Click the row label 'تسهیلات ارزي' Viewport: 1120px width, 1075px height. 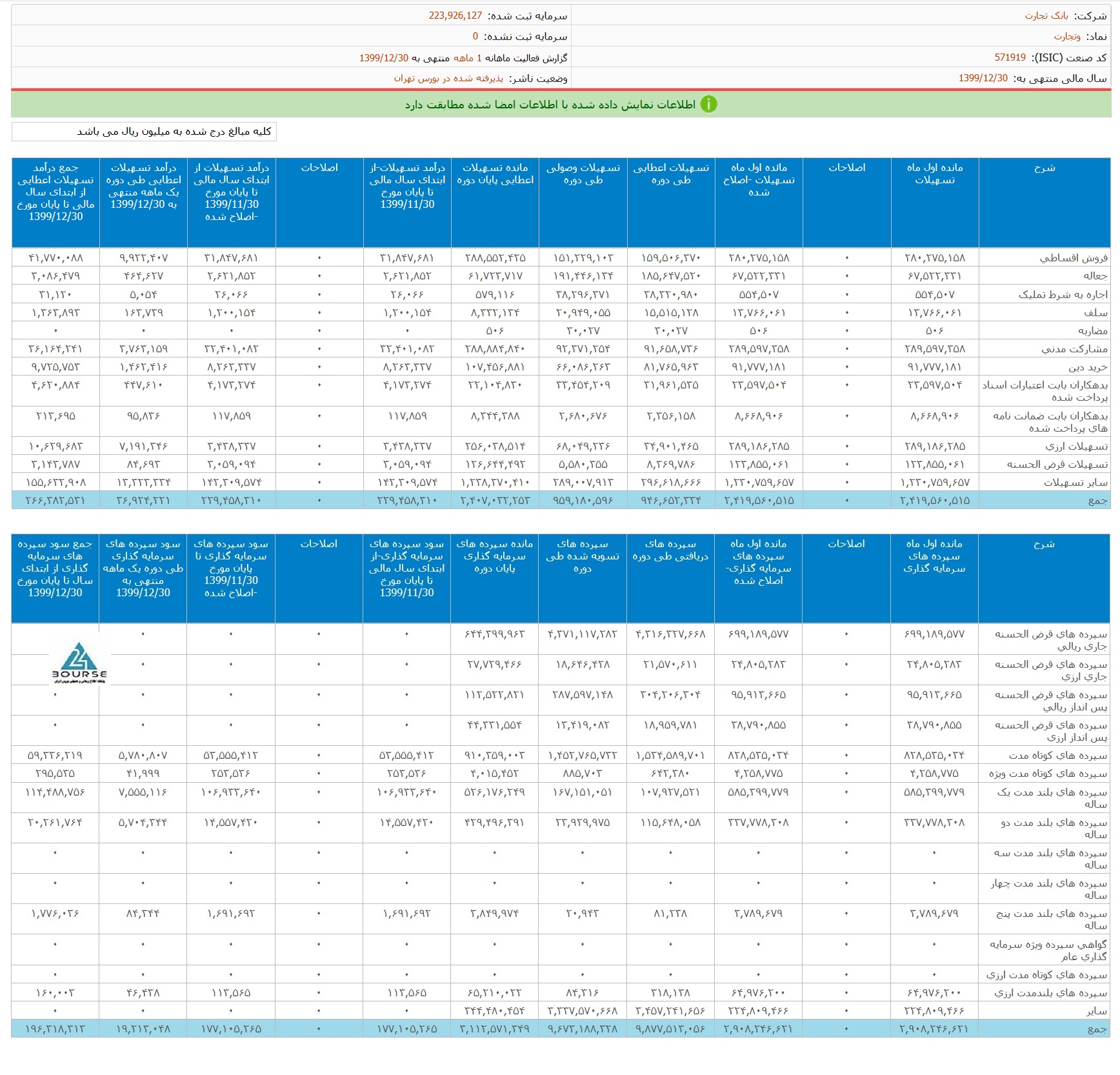point(1077,447)
